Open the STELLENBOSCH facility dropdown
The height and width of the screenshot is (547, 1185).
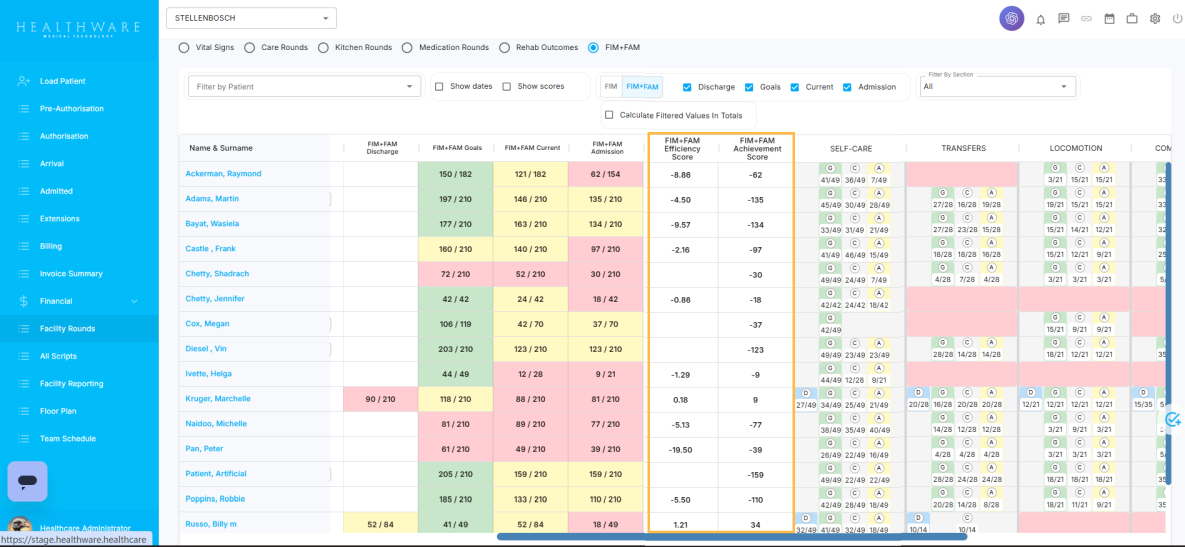(x=251, y=18)
